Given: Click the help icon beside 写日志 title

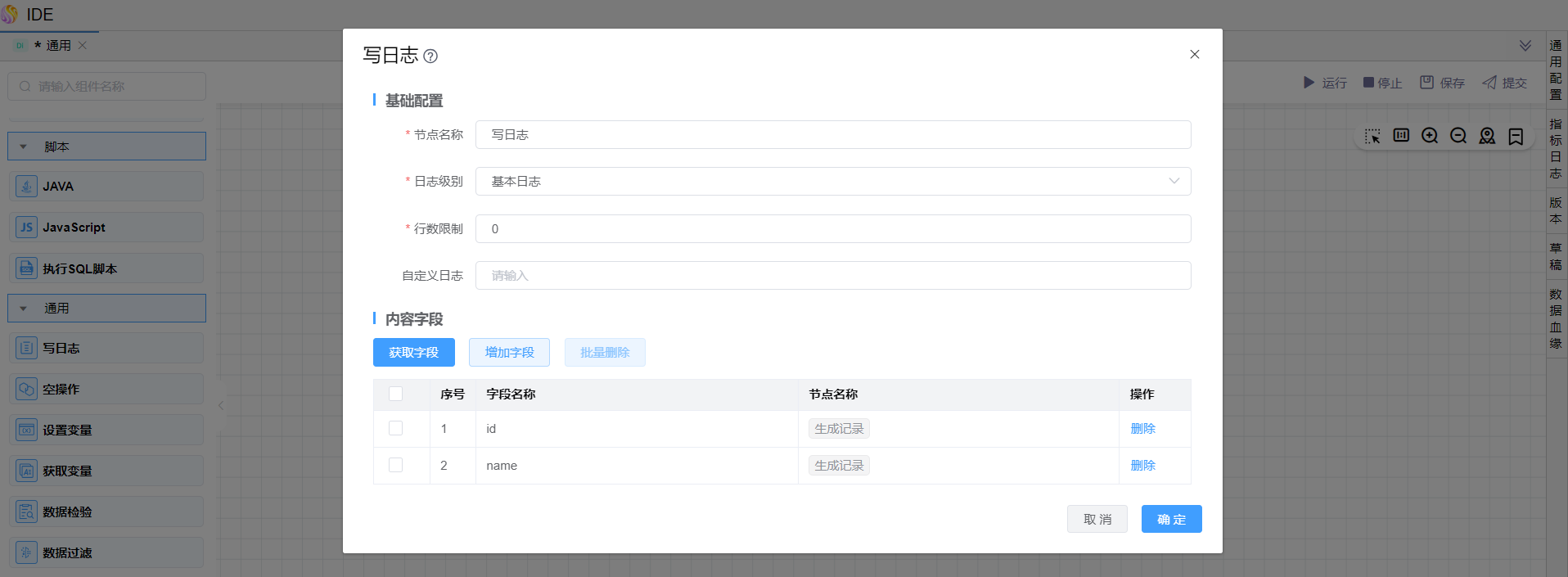Looking at the screenshot, I should coord(430,56).
